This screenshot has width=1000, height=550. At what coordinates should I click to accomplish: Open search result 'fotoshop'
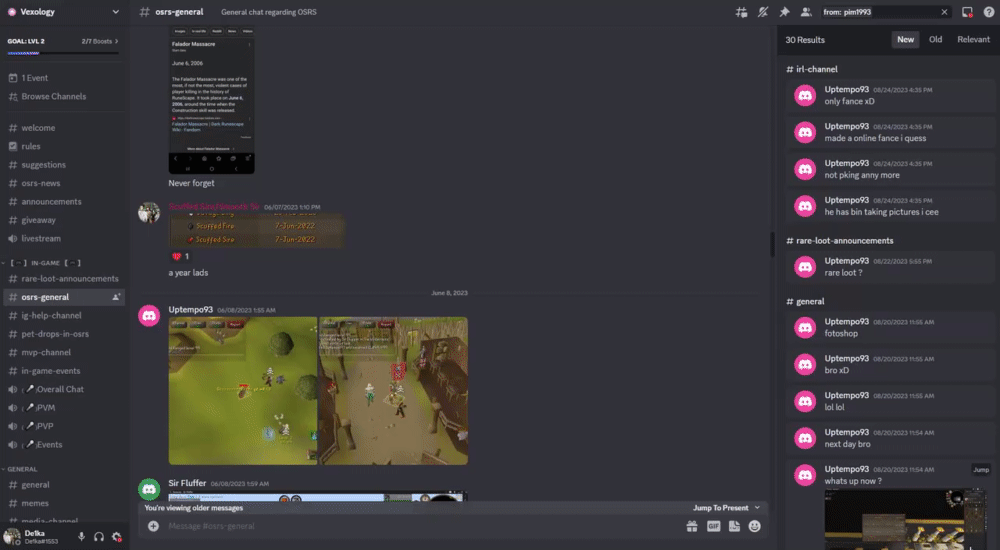pos(890,327)
